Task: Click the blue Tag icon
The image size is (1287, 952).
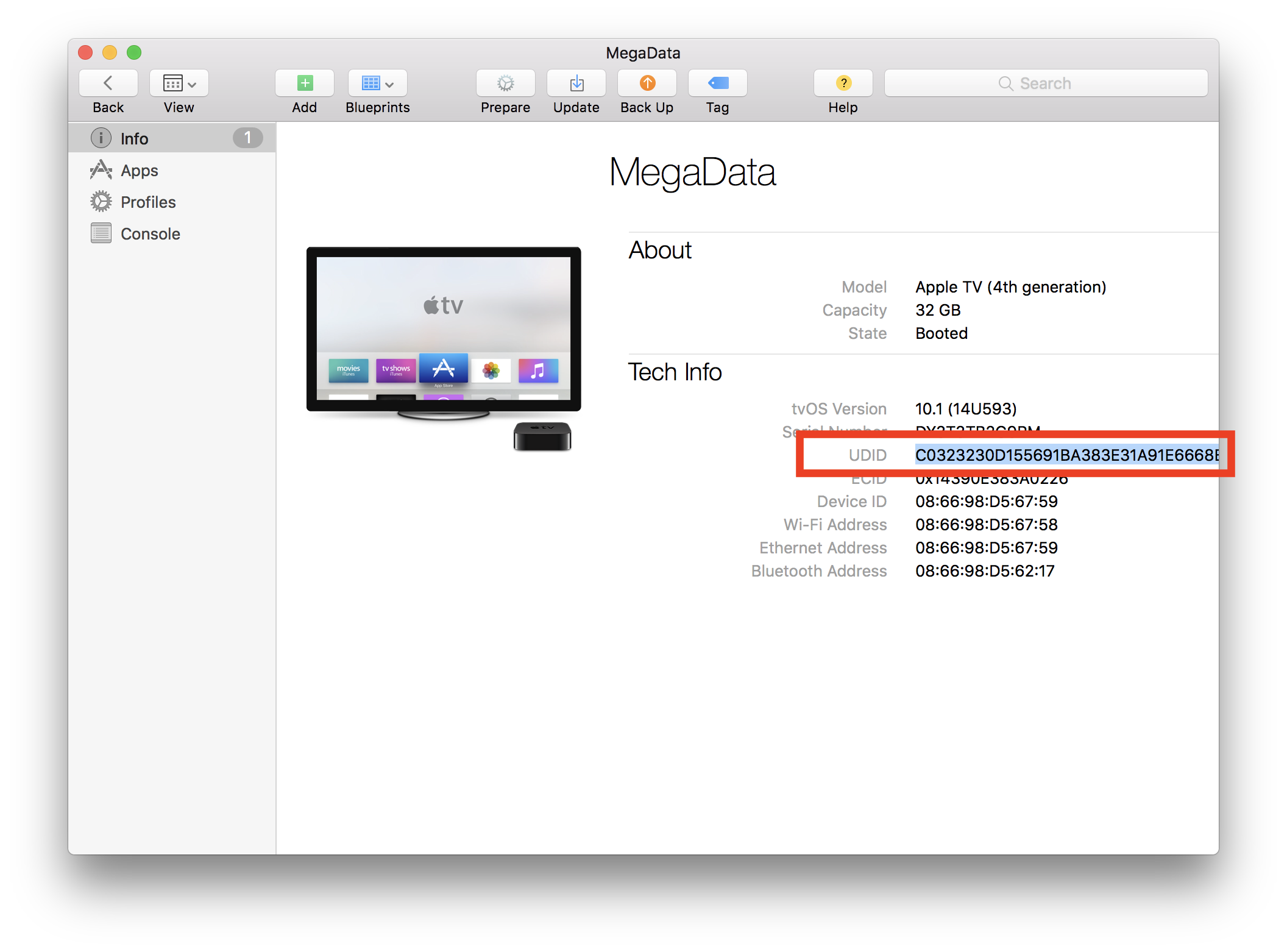Action: (717, 83)
